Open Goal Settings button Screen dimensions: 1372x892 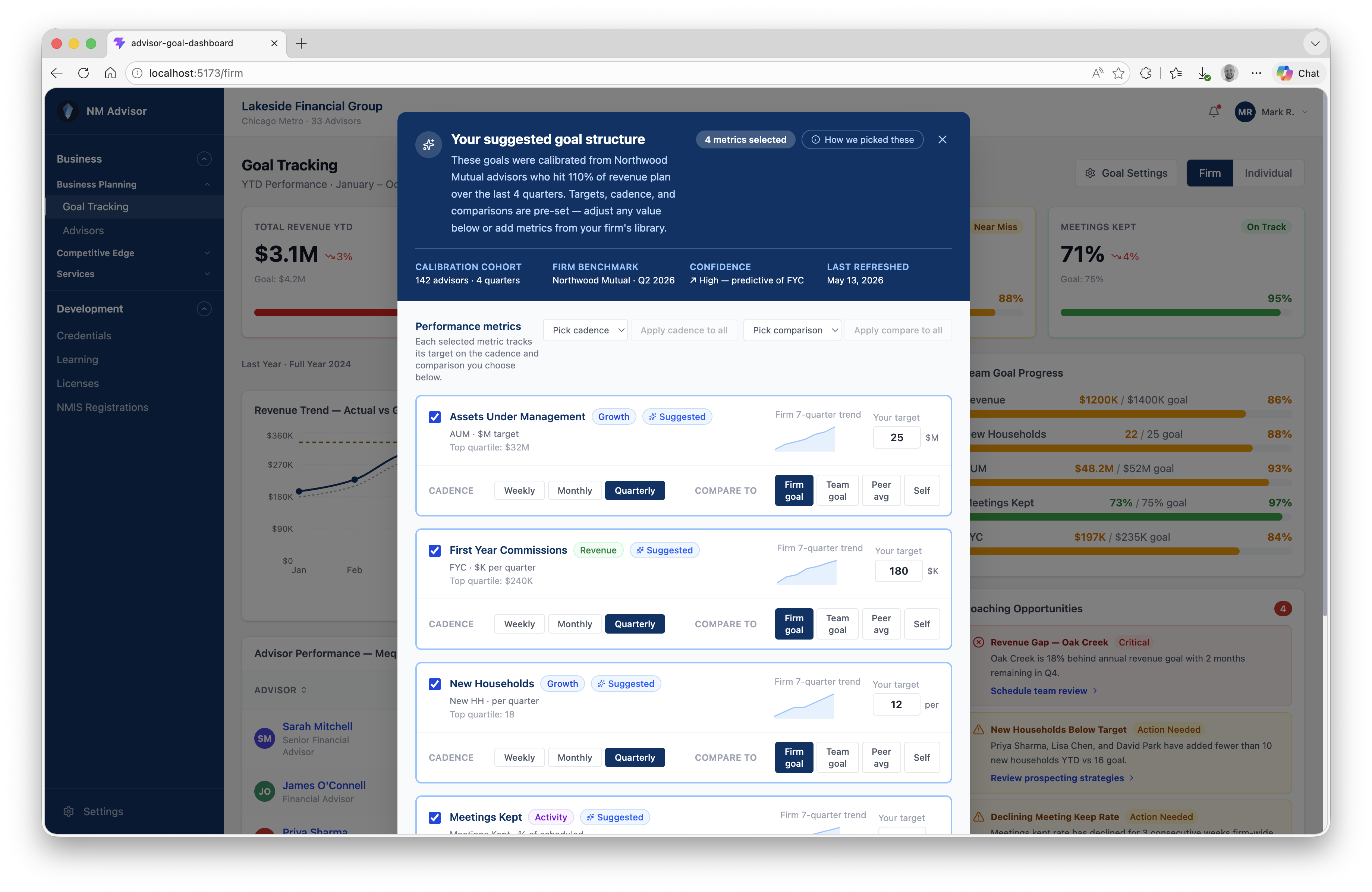point(1126,173)
